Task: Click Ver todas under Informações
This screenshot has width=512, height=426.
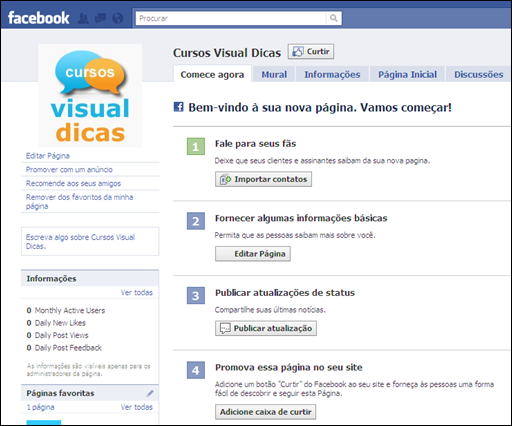Action: (x=136, y=292)
